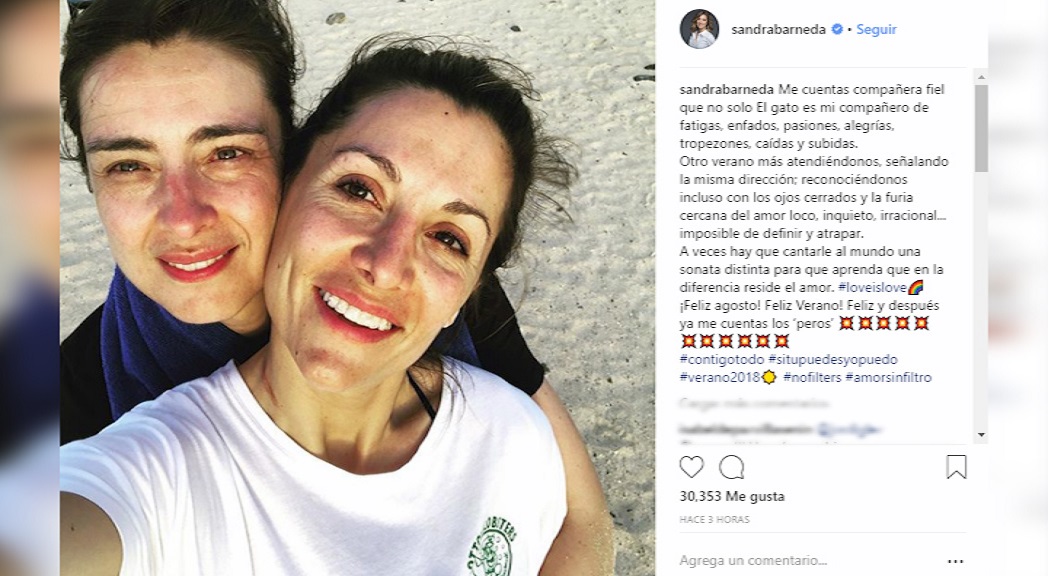The height and width of the screenshot is (576, 1048).
Task: Follow the account with Seguir
Action: tap(876, 29)
